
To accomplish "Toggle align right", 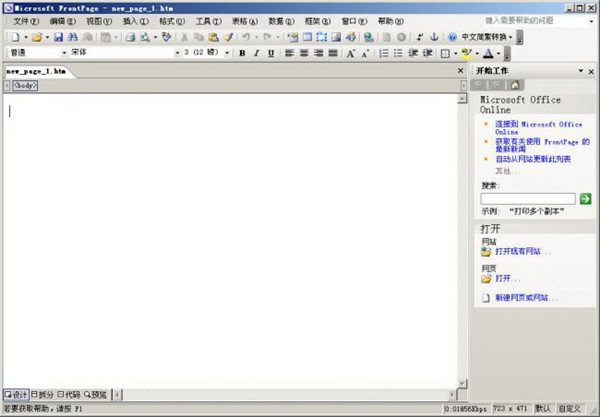I will pos(318,54).
